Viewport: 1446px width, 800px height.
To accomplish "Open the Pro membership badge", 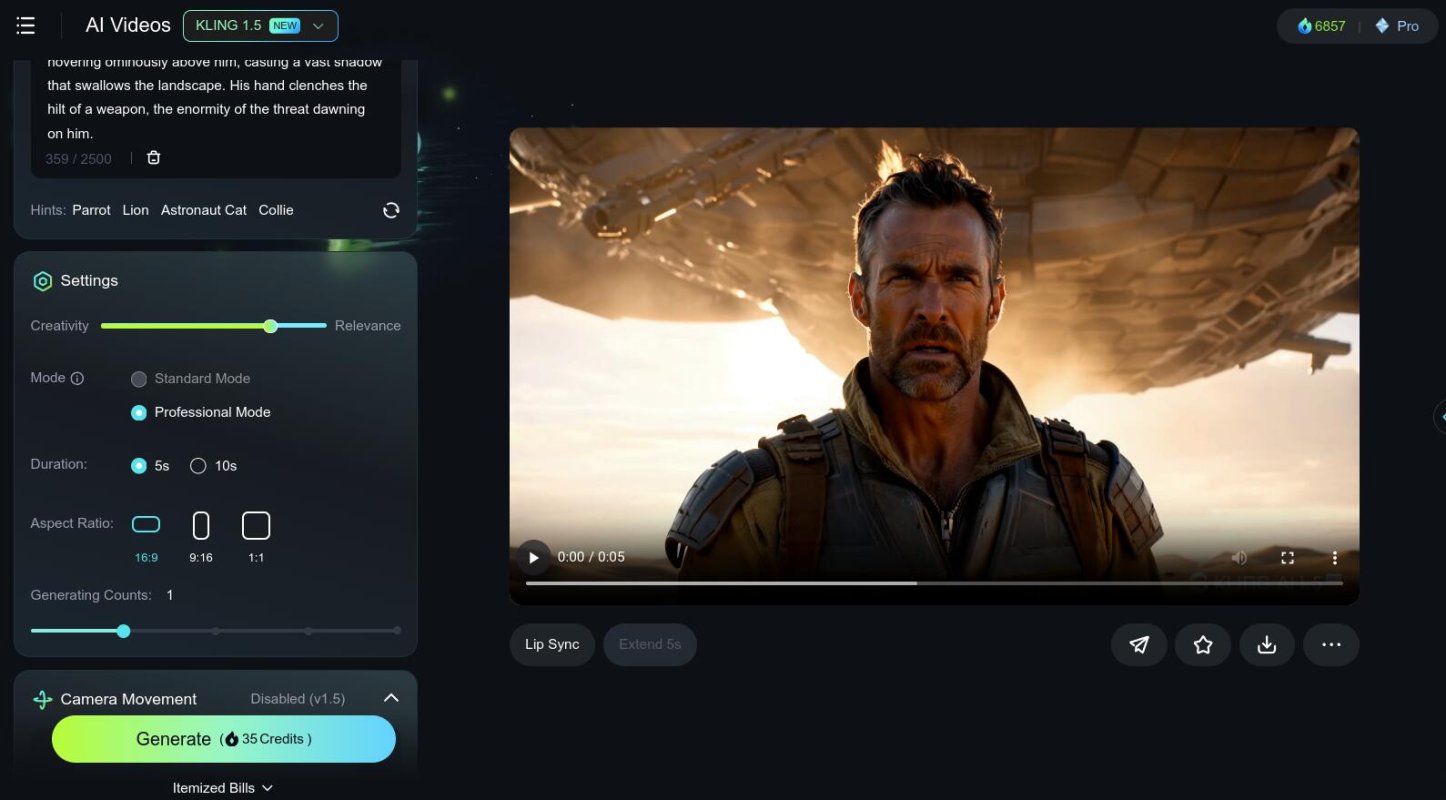I will 1397,26.
